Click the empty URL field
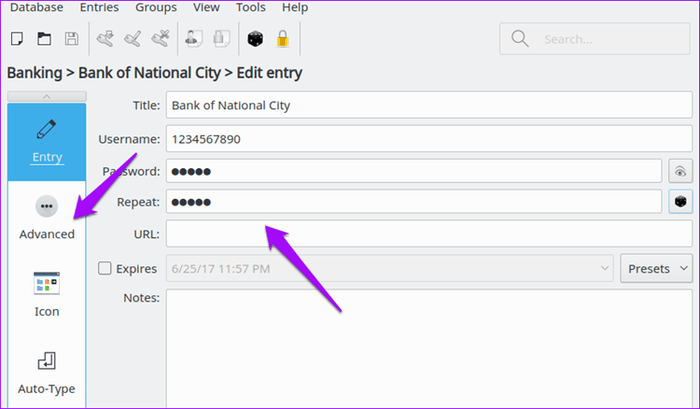The width and height of the screenshot is (700, 409). (x=429, y=234)
